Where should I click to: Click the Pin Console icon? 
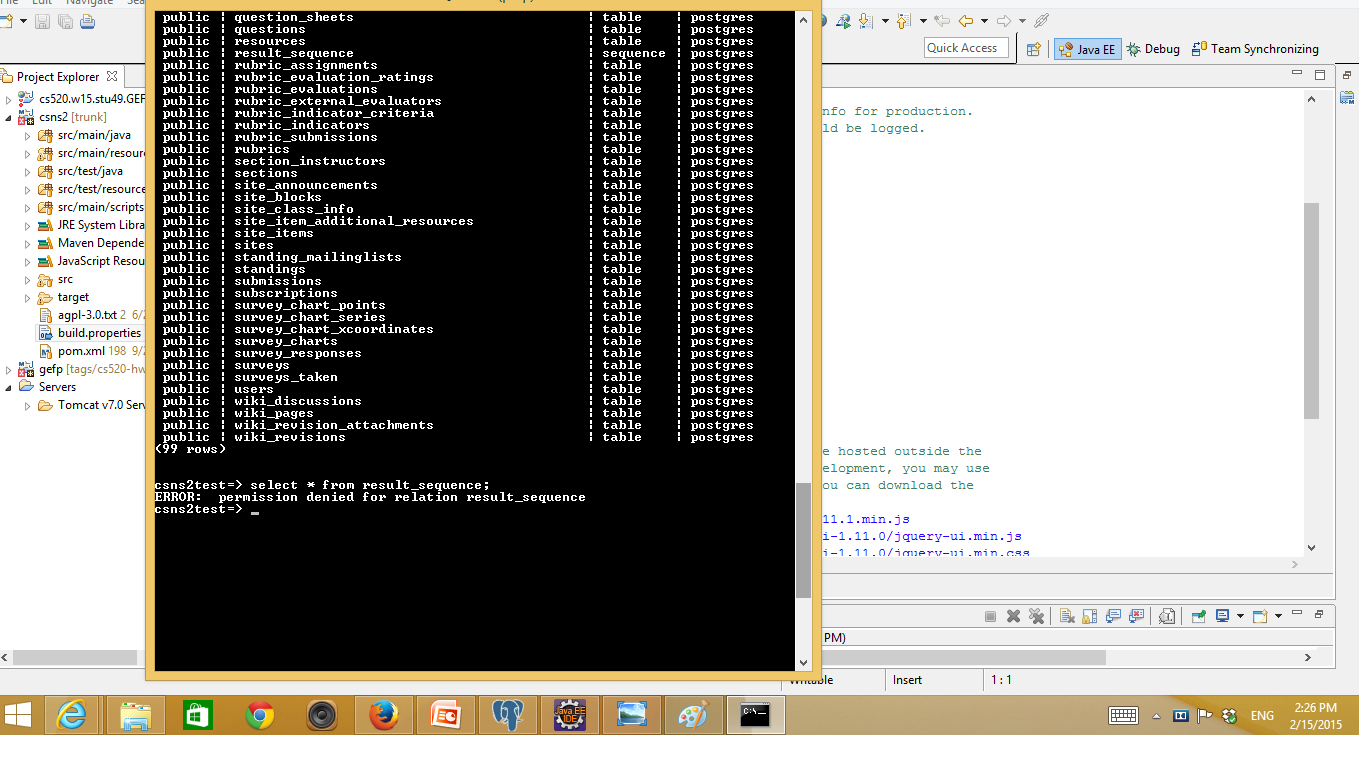pyautogui.click(x=1199, y=616)
